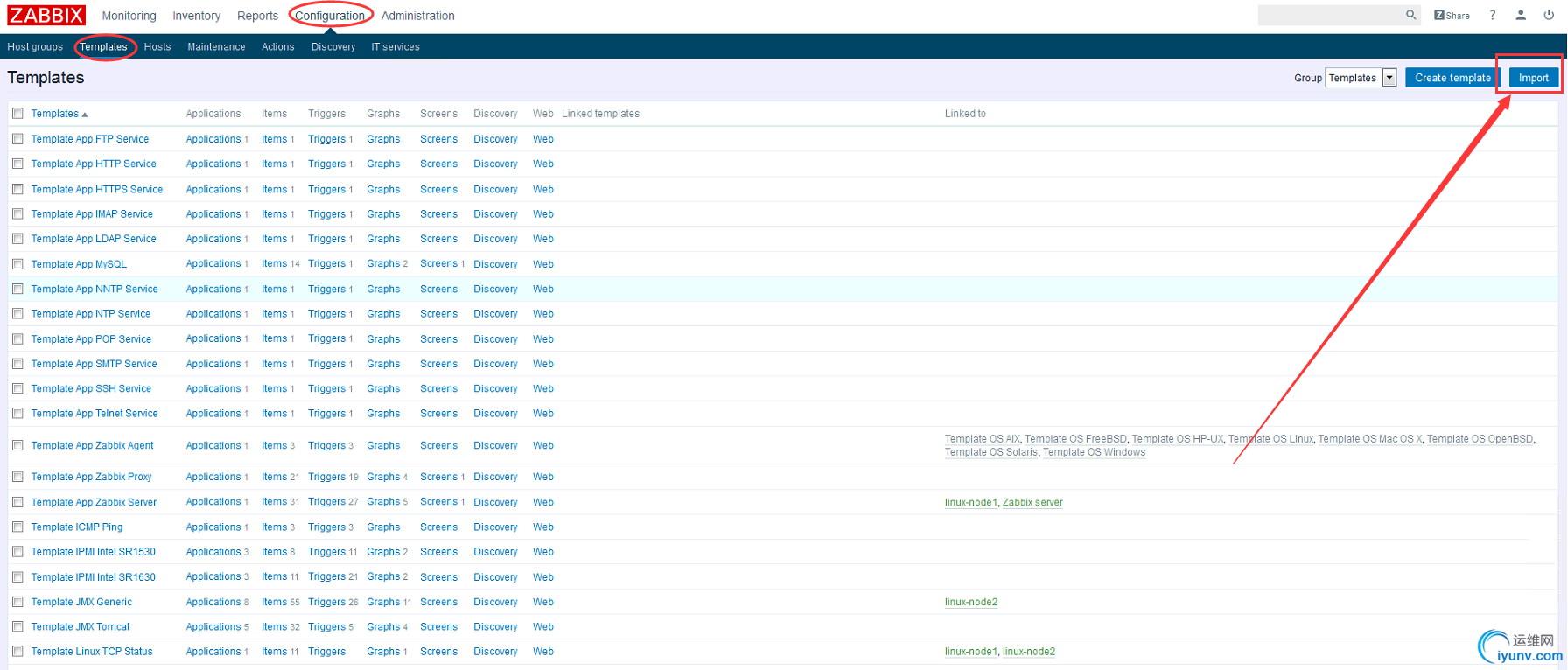Open linux-node1 in Zabbix Server row

pyautogui.click(x=971, y=502)
